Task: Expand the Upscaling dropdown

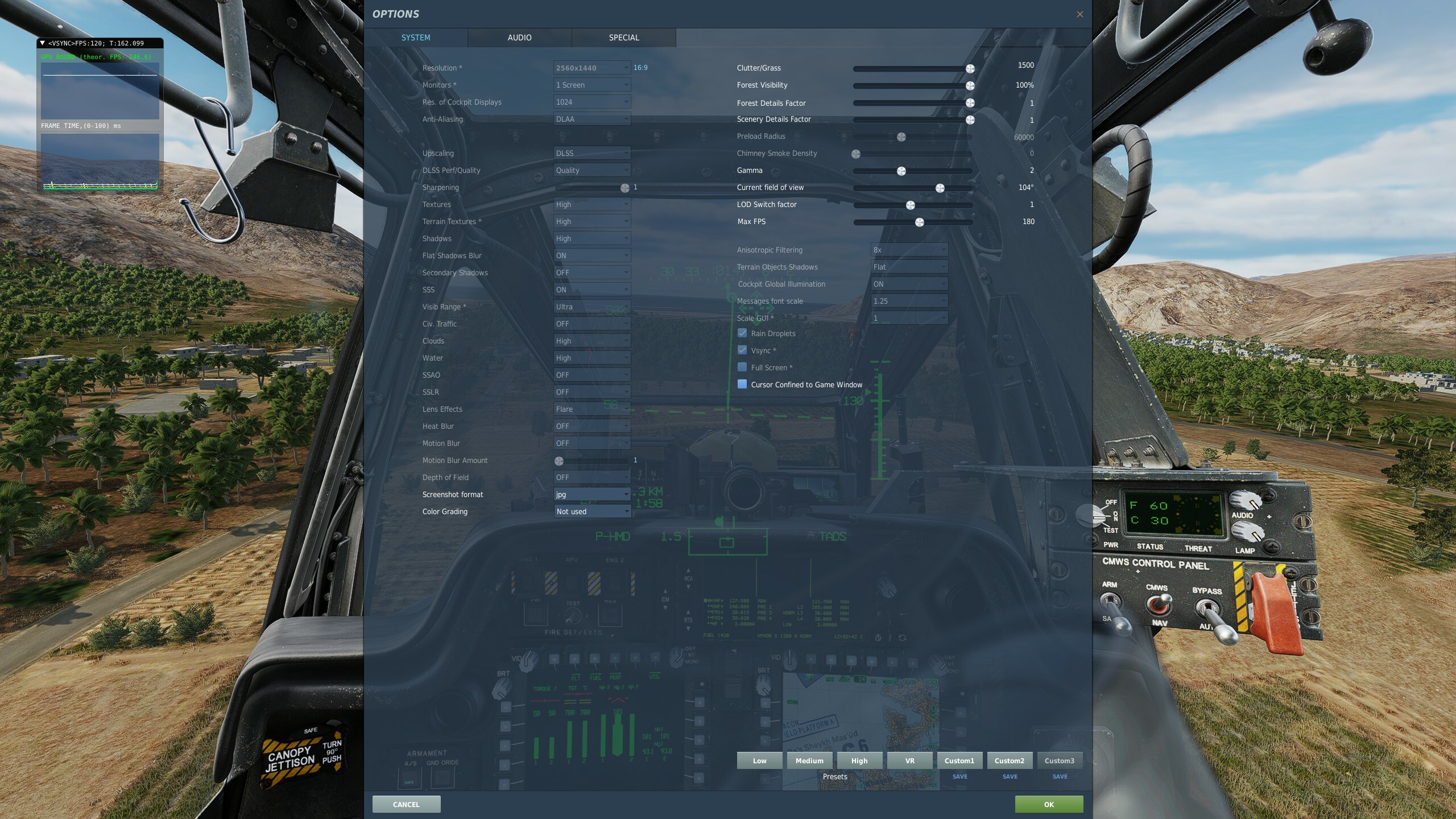Action: coord(592,153)
